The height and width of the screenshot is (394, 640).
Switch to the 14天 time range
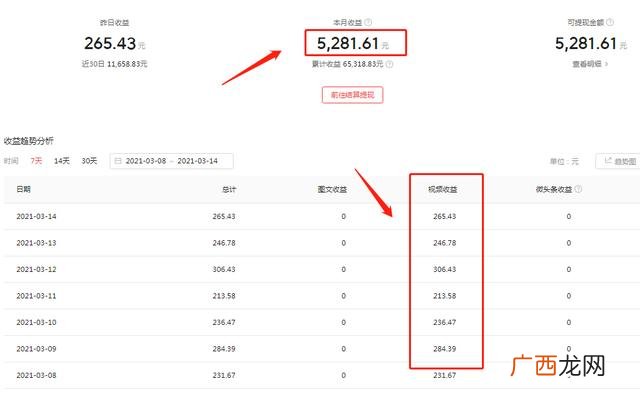62,161
